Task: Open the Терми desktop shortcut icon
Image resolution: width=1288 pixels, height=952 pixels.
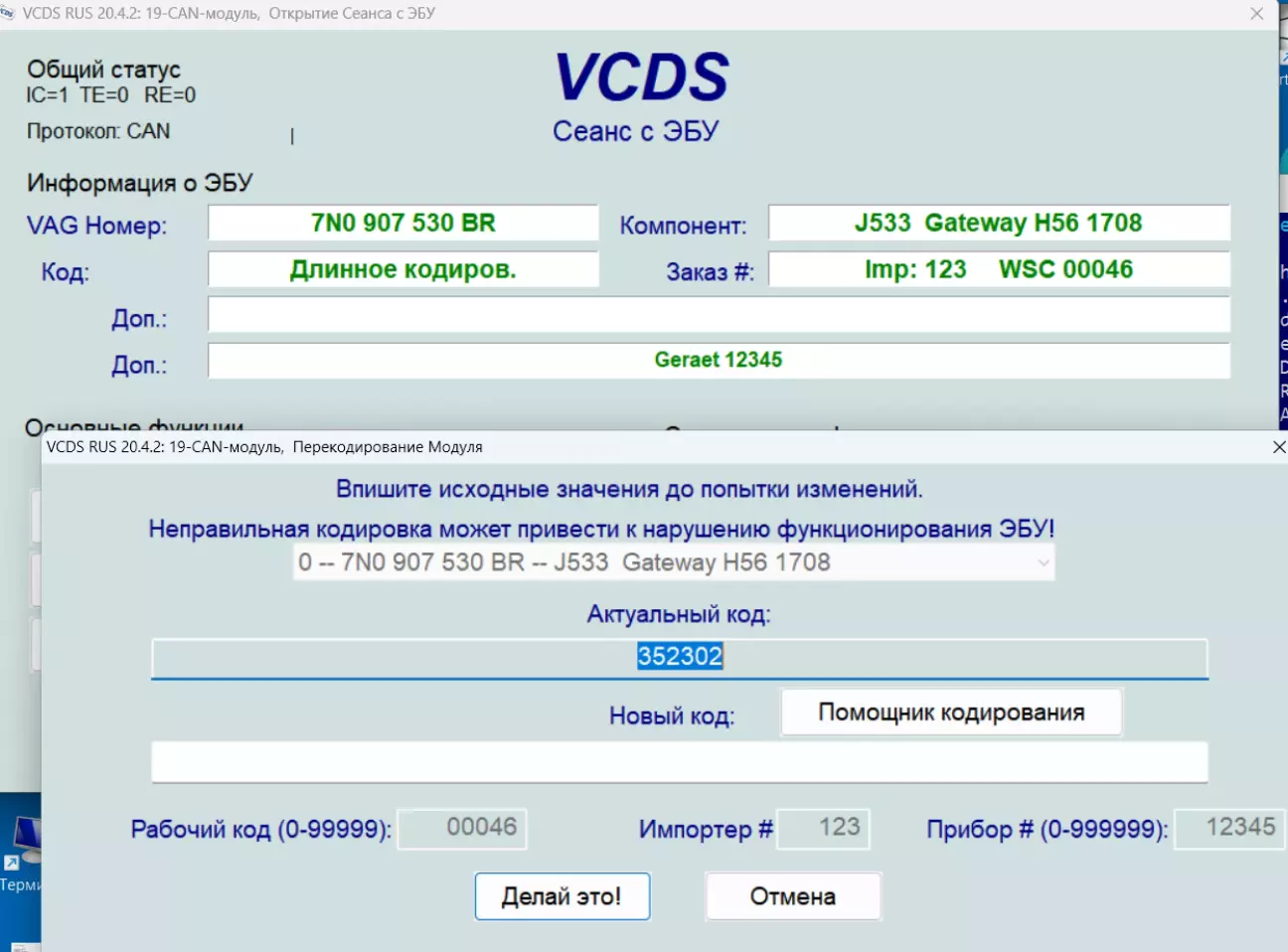Action: 22,845
